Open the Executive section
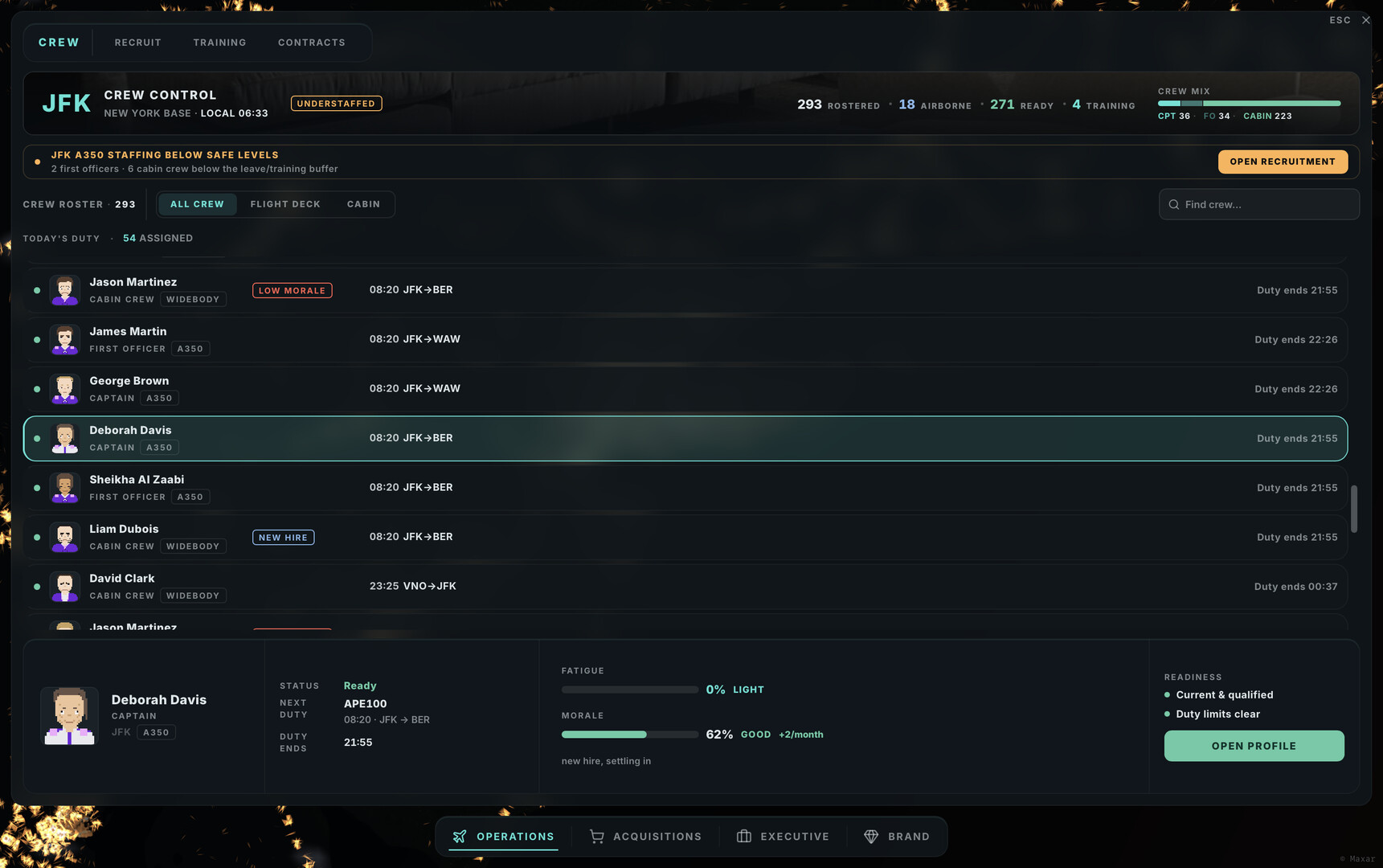 pos(783,837)
